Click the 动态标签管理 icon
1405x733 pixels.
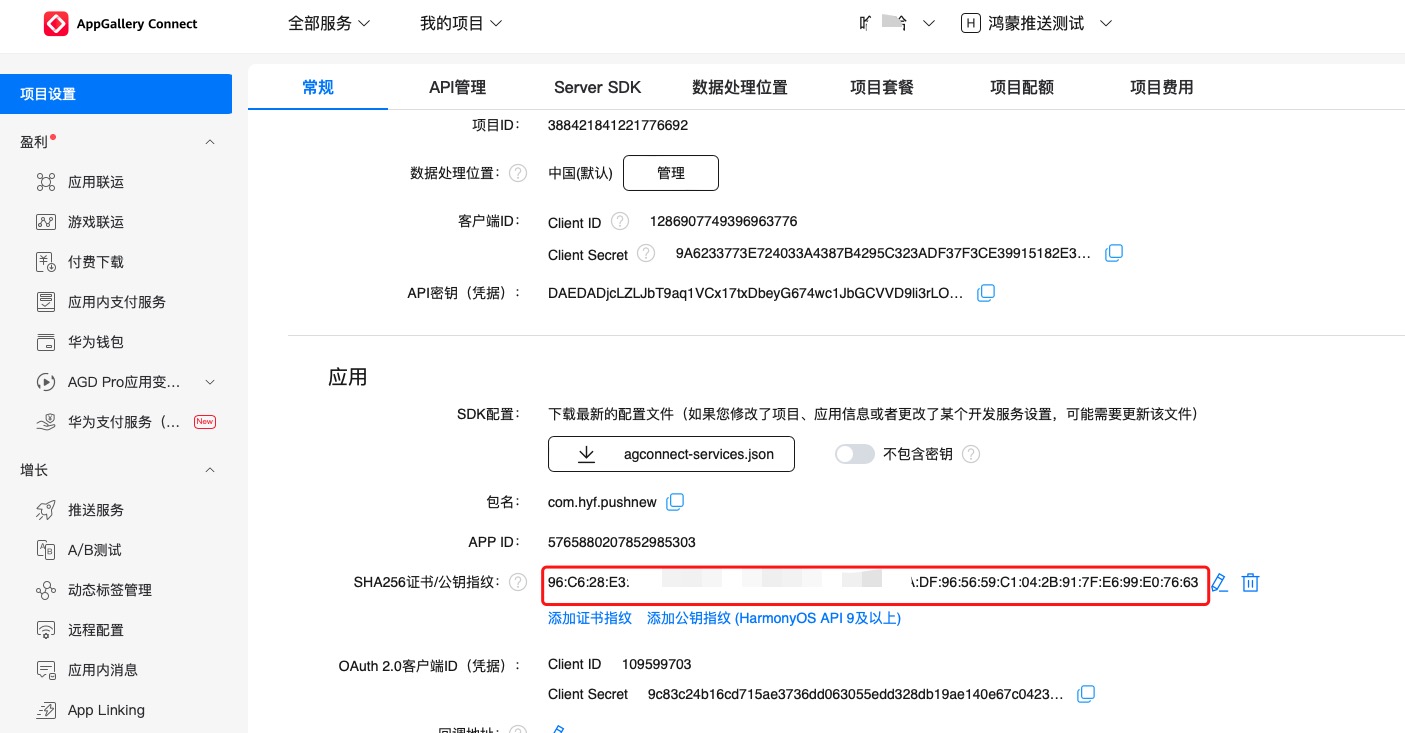click(45, 590)
